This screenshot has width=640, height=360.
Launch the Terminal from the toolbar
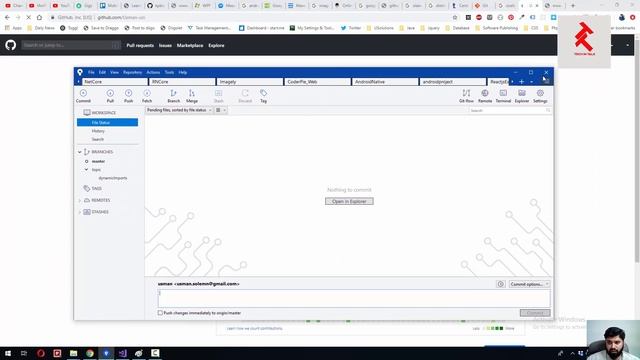[x=503, y=96]
